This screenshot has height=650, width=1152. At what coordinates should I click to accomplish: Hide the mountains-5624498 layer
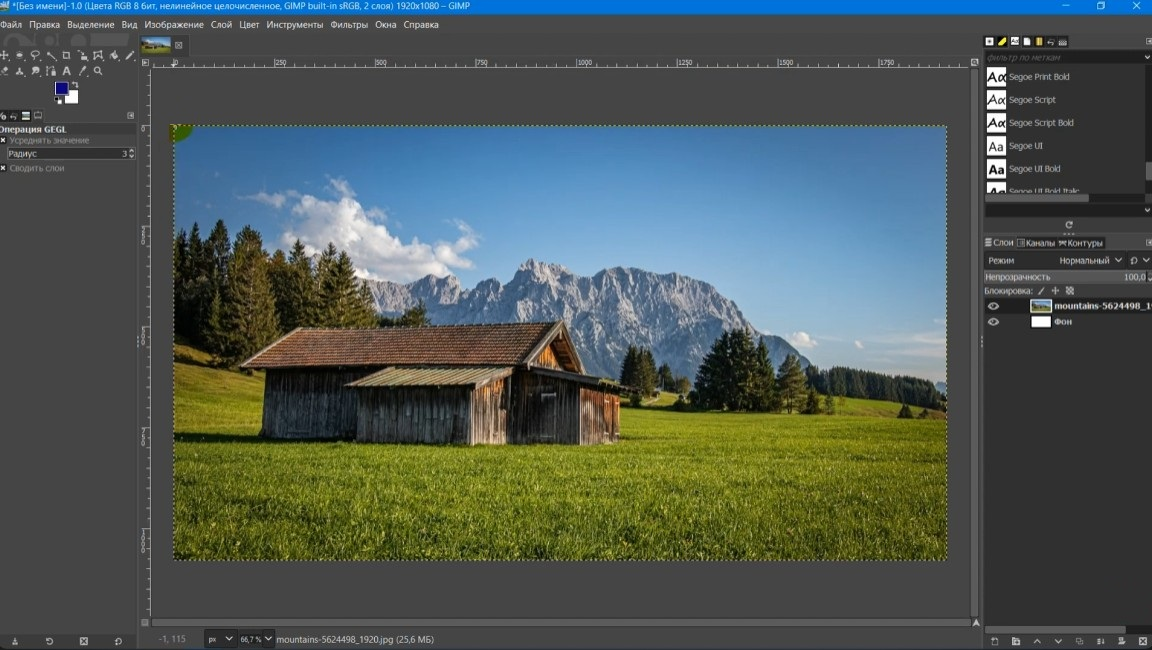point(993,306)
